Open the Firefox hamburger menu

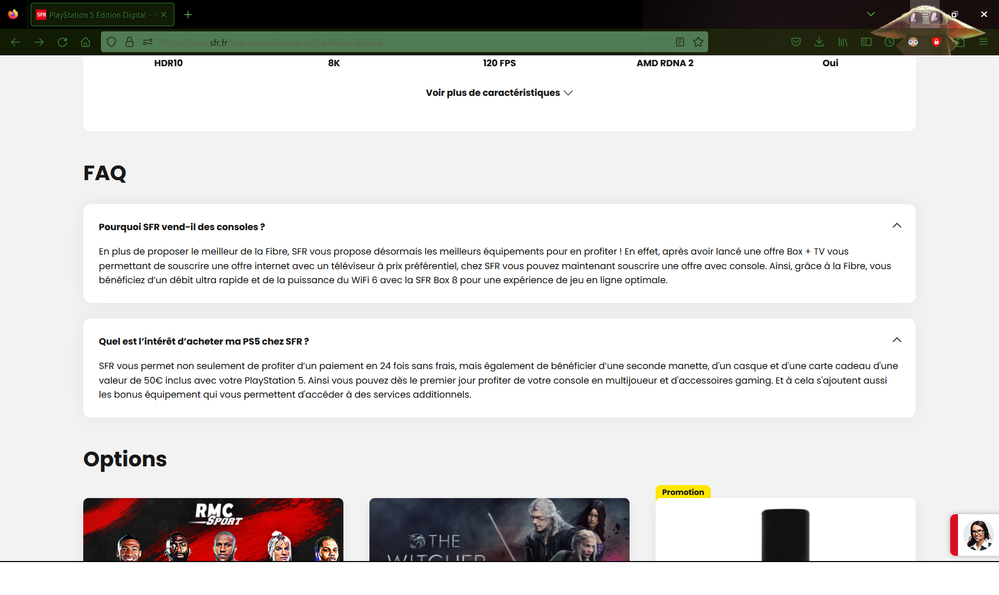(982, 42)
